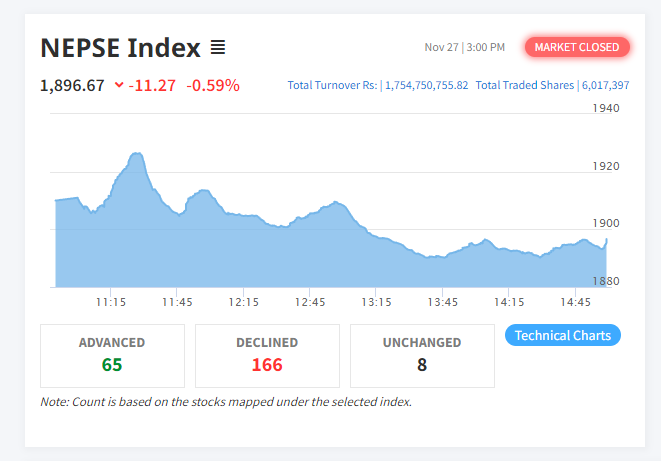
Task: Open the Technical Charts button
Action: 563,335
